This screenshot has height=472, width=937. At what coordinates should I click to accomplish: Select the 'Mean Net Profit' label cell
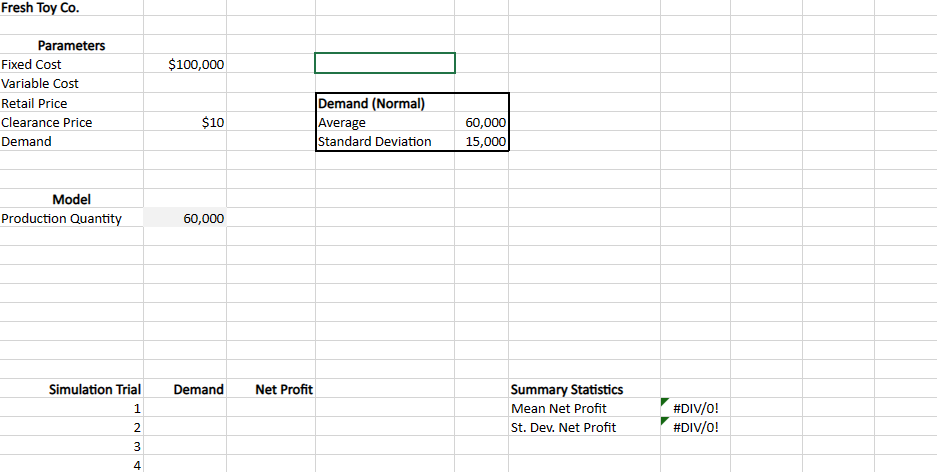click(x=584, y=409)
